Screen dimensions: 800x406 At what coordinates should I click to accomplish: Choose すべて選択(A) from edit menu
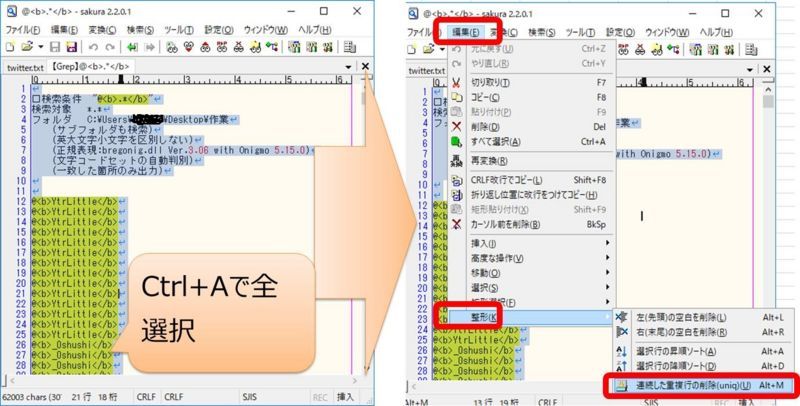point(532,141)
